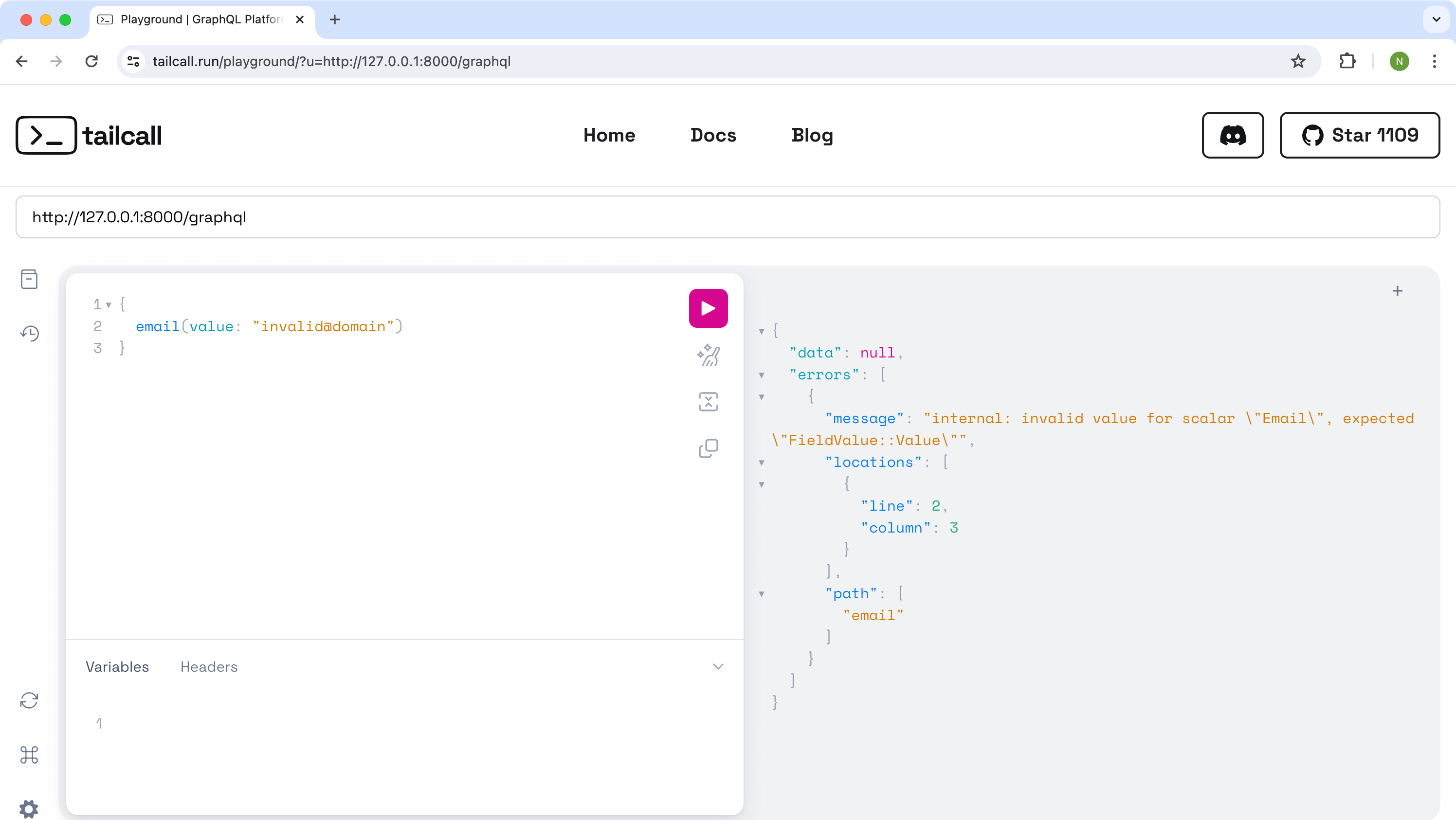Screen dimensions: 1456x820
Task: Collapse the "errors" array in the response
Action: (x=762, y=375)
